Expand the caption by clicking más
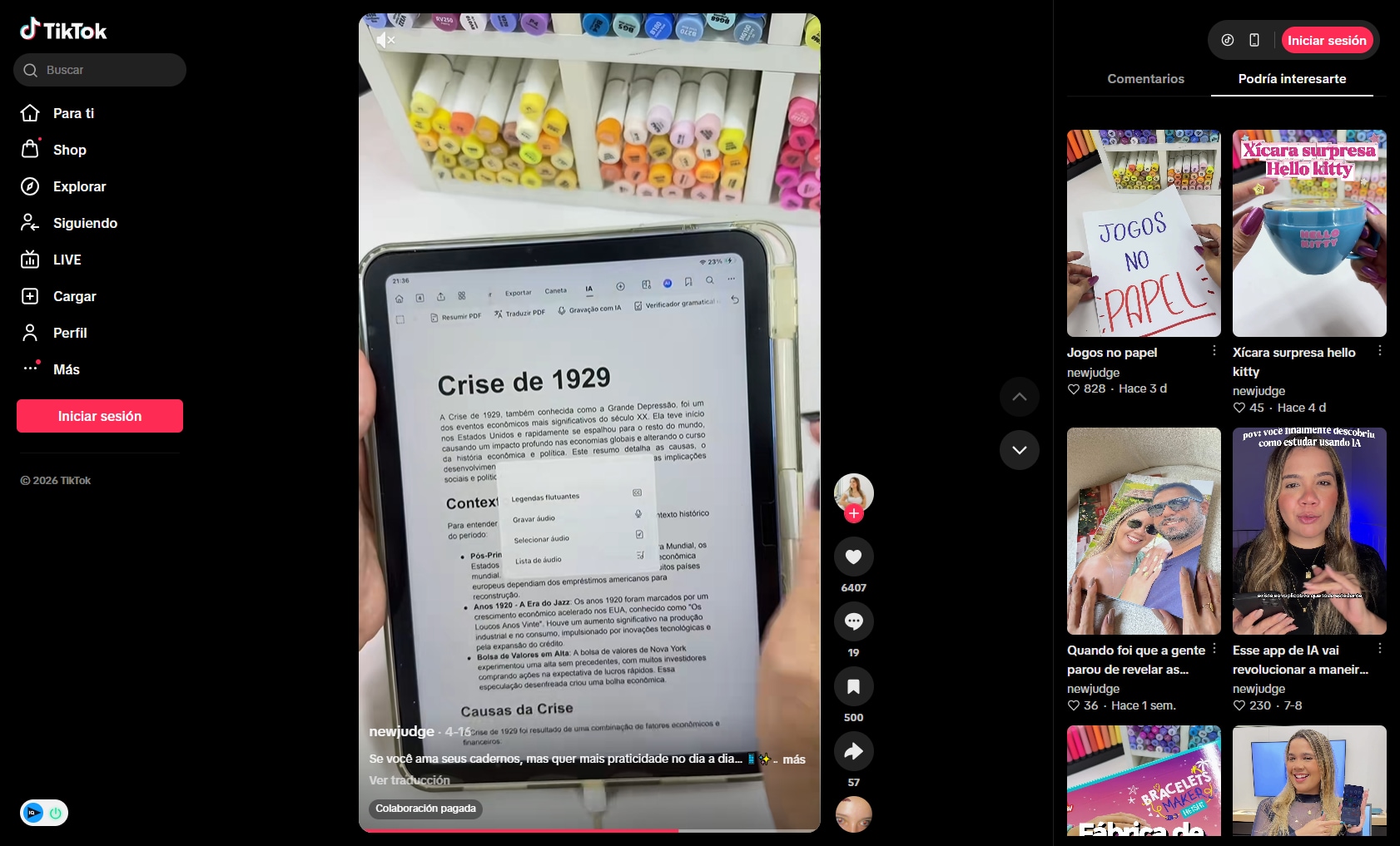1400x846 pixels. click(x=793, y=759)
